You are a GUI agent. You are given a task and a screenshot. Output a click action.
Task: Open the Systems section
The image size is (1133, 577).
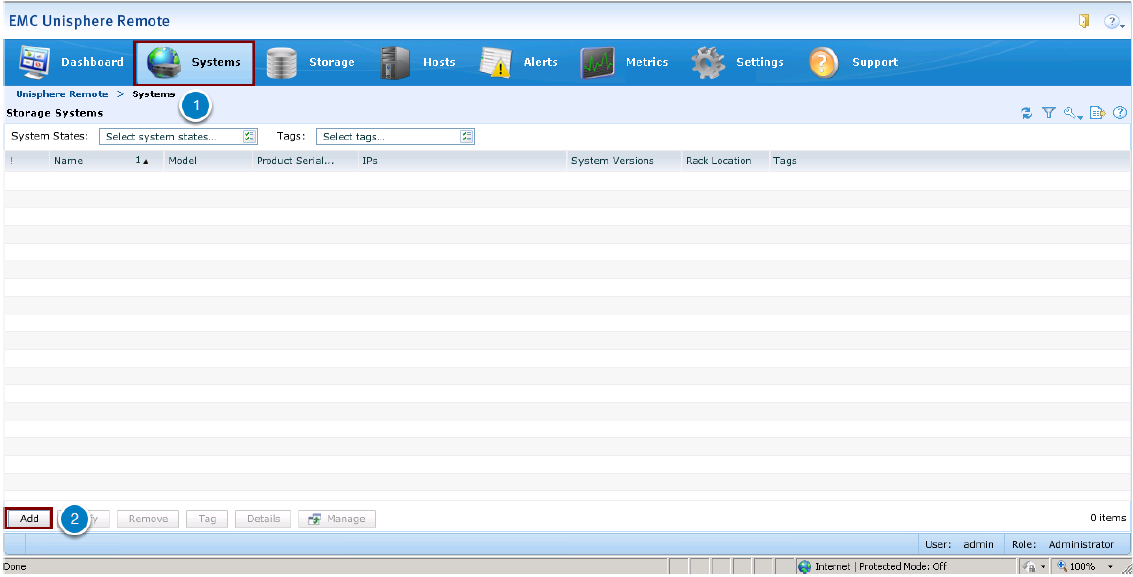(x=194, y=63)
